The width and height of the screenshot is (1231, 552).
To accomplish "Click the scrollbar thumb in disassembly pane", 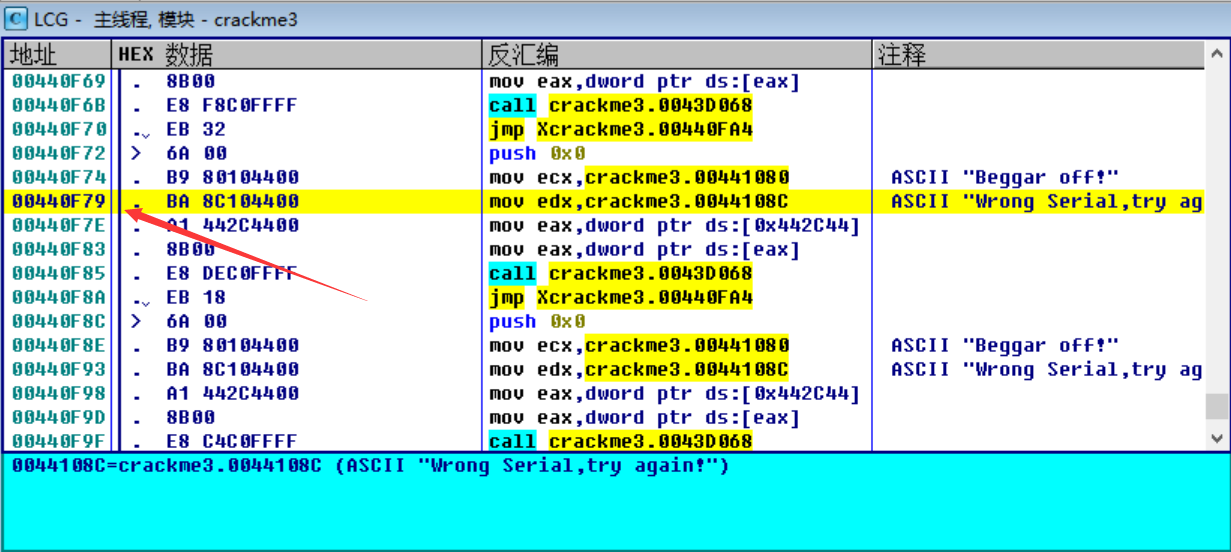I will (x=1217, y=406).
